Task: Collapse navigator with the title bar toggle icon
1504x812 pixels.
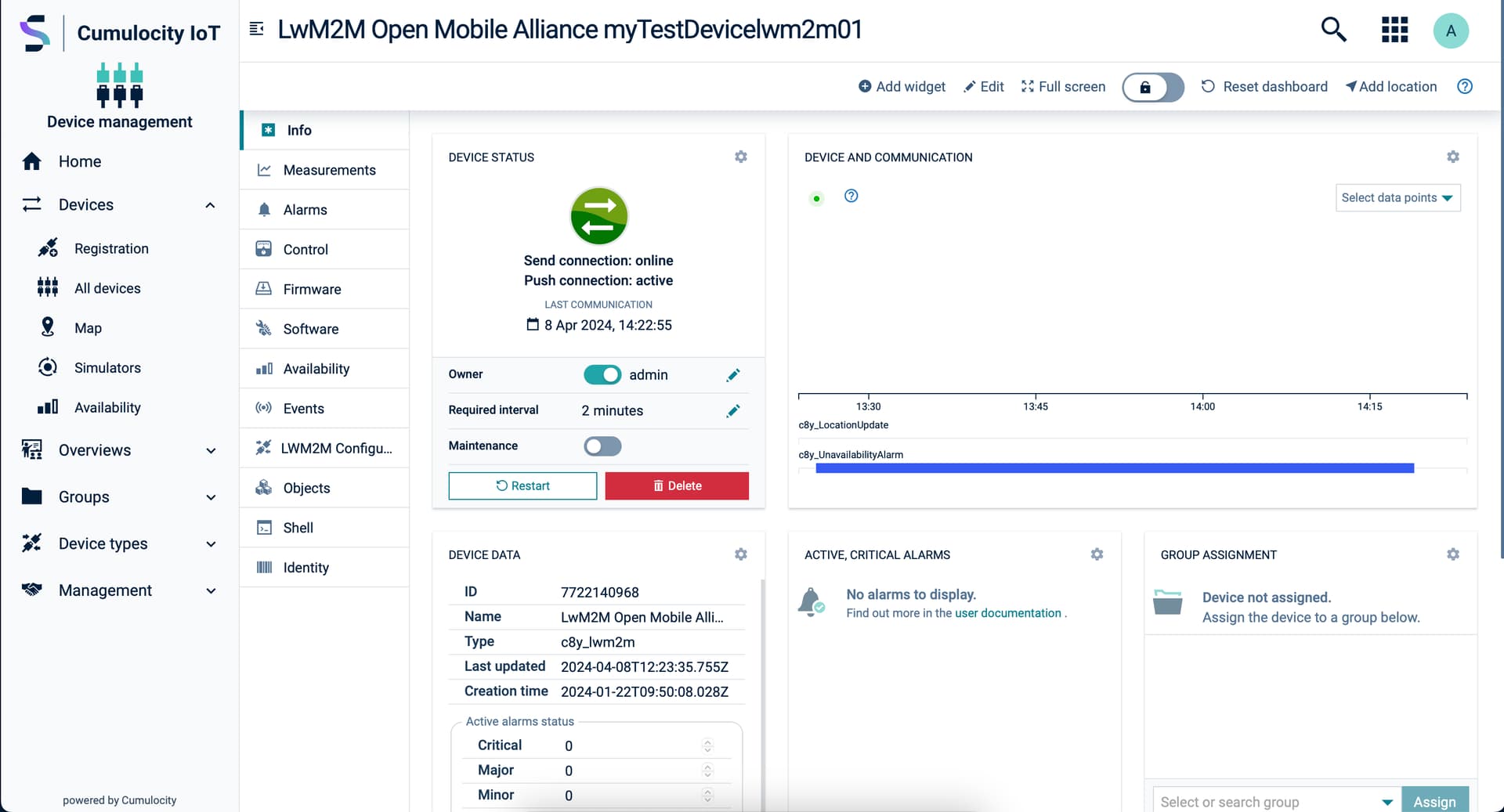Action: pos(256,29)
